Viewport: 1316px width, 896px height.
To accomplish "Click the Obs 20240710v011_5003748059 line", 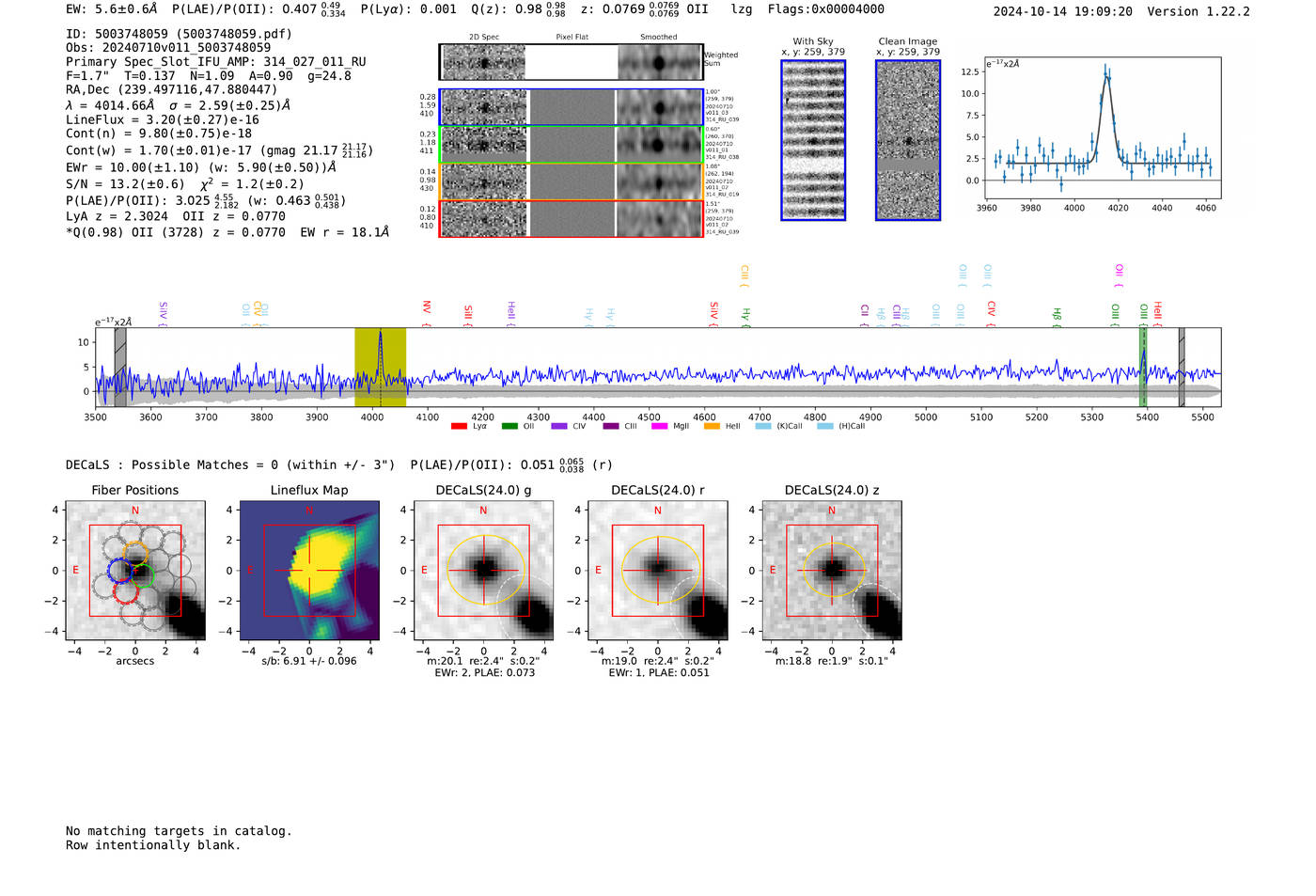I will coord(168,48).
